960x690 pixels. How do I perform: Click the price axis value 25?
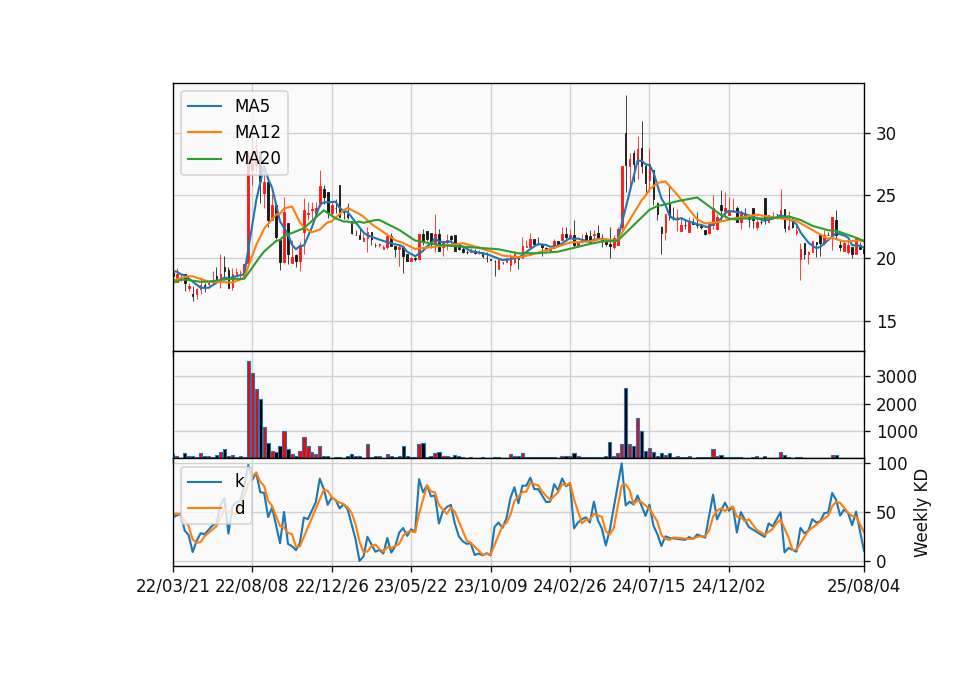(x=886, y=197)
